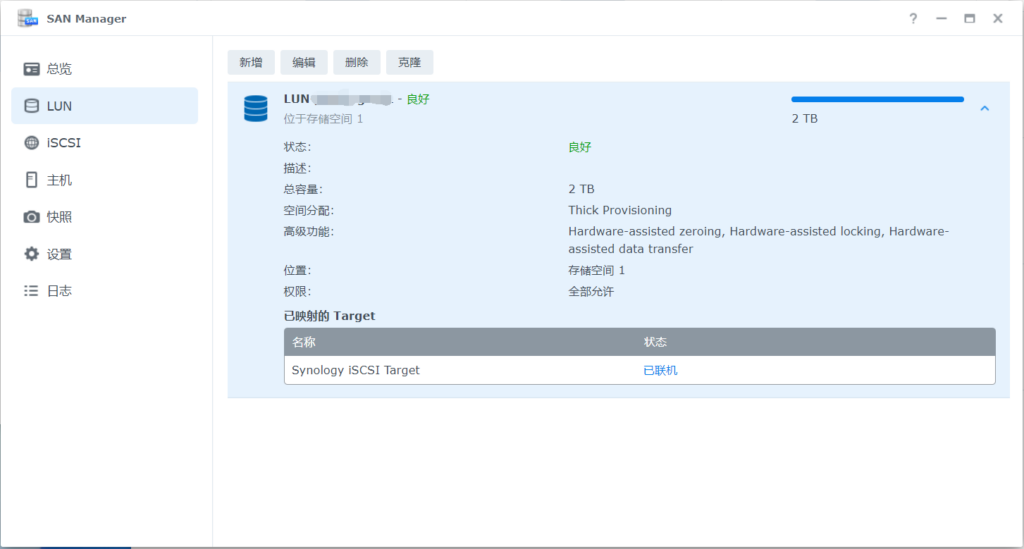Open the 总览 menu item
Image resolution: width=1024 pixels, height=549 pixels.
(x=104, y=69)
